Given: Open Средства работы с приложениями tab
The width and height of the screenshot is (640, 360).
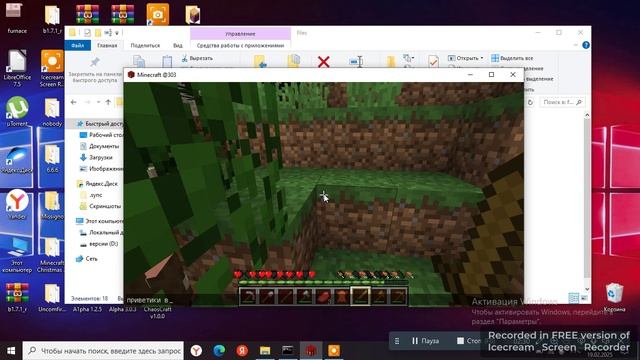Looking at the screenshot, I should click(x=240, y=45).
